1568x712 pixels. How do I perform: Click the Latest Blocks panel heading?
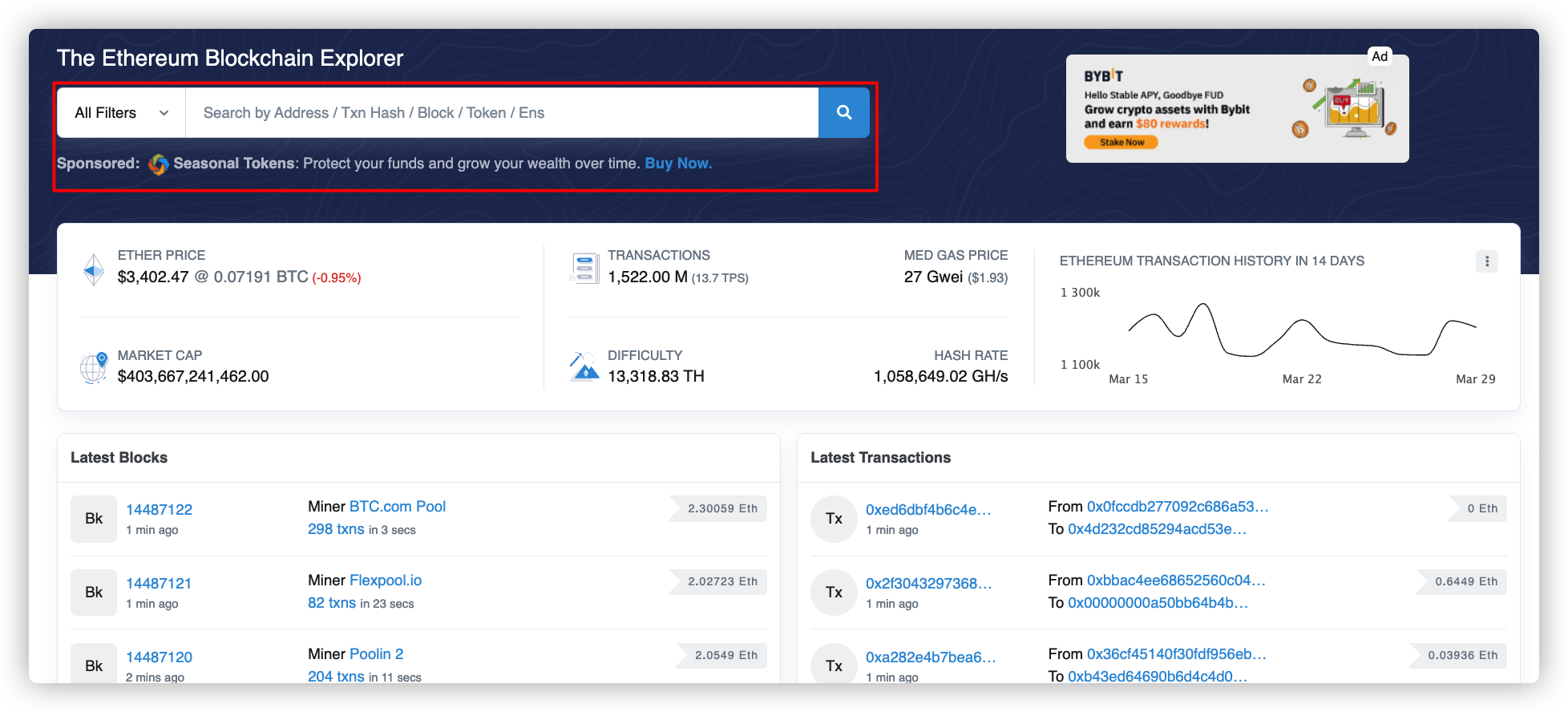tap(119, 458)
